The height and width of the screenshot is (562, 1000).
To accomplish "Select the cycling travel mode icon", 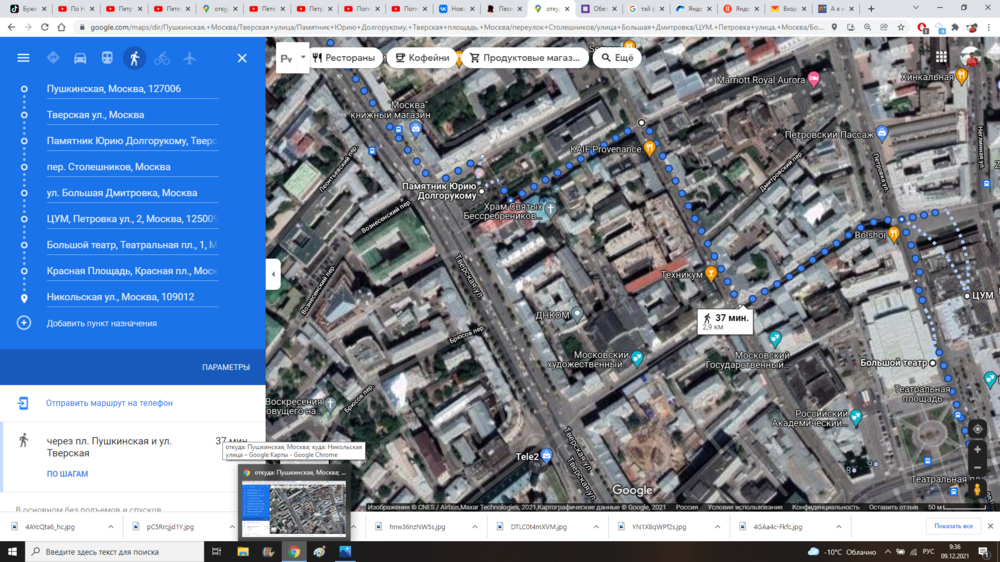I will point(162,58).
